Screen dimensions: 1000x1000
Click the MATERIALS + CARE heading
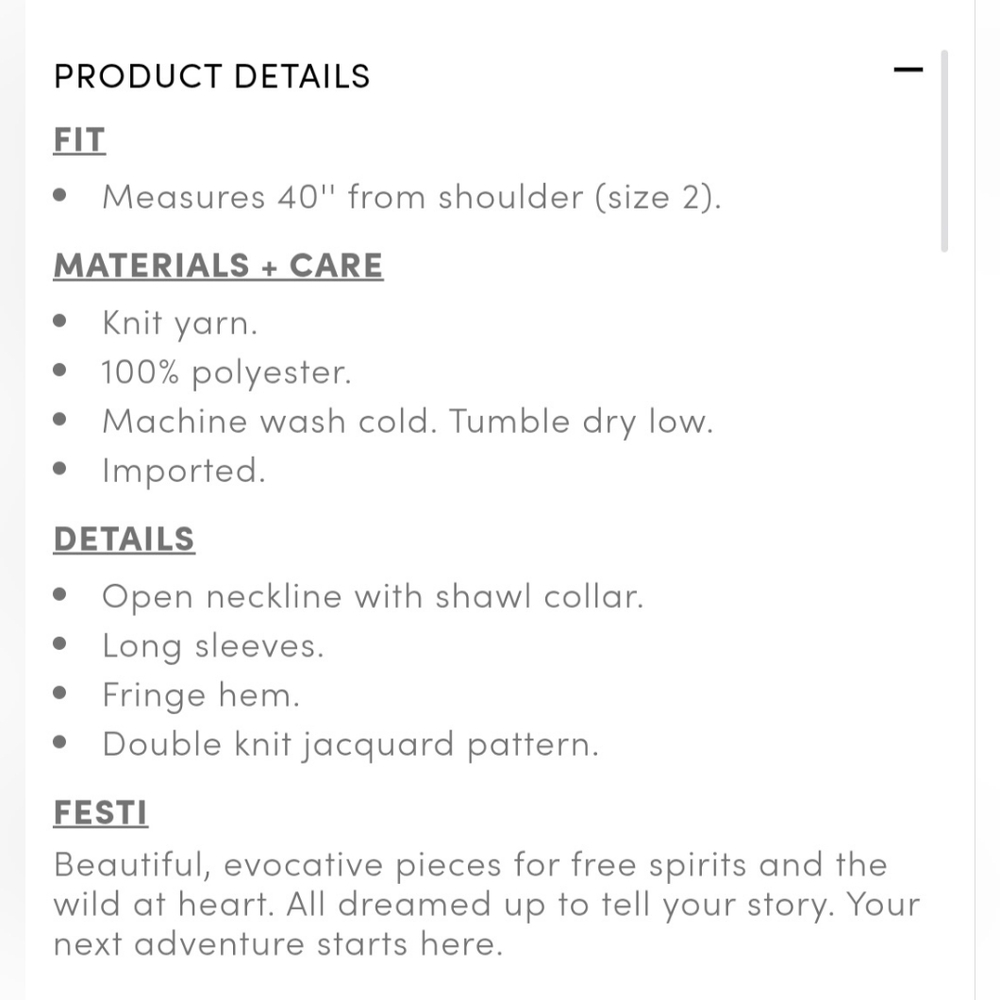tap(218, 266)
